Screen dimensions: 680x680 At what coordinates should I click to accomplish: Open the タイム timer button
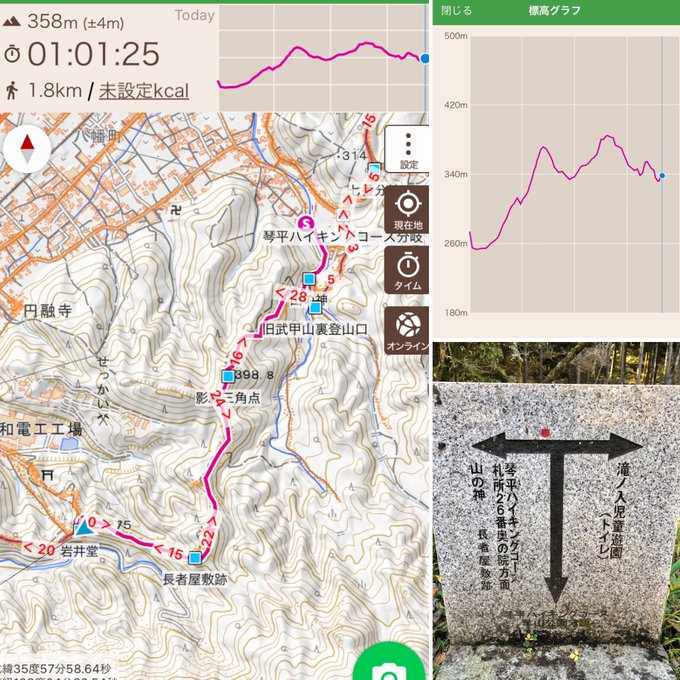(408, 270)
